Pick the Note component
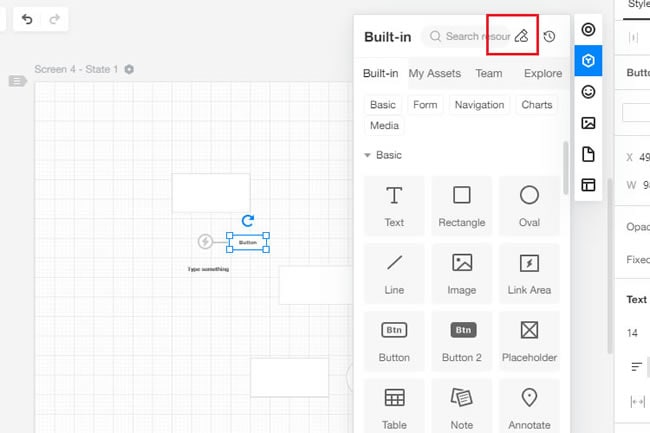The height and width of the screenshot is (433, 650). pos(461,407)
